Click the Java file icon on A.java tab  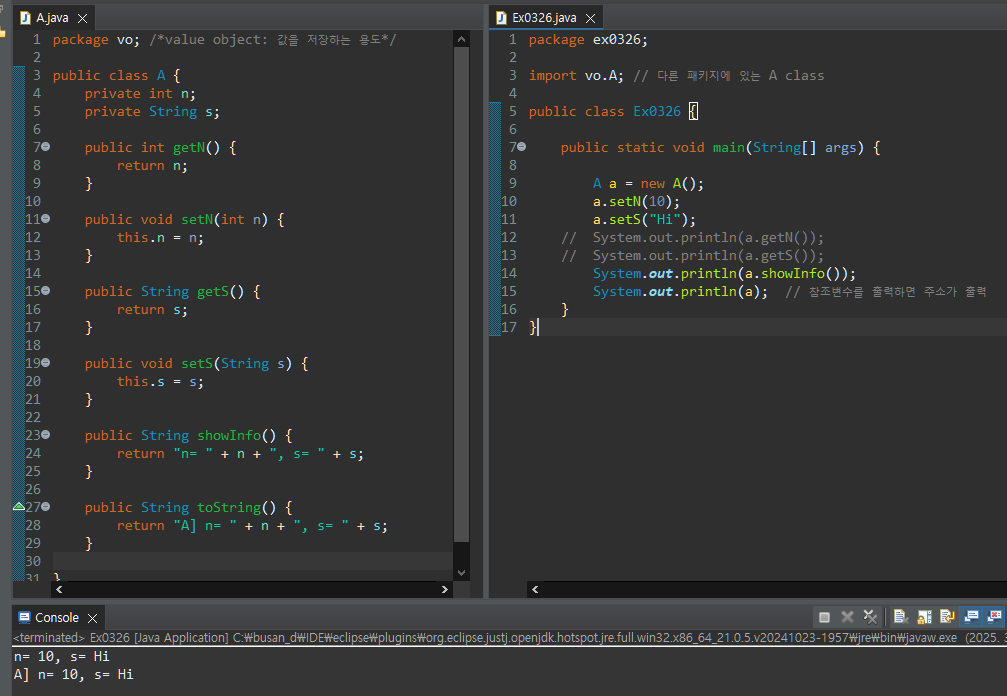(x=25, y=18)
